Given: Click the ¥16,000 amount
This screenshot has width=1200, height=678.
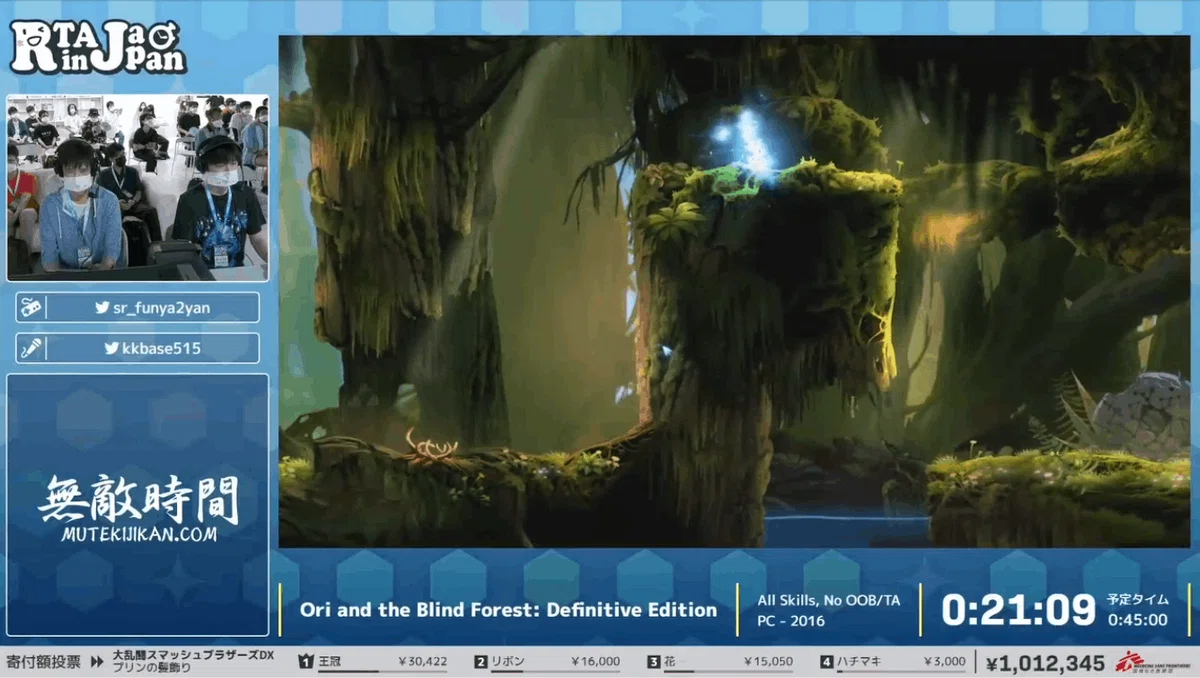Looking at the screenshot, I should [595, 662].
